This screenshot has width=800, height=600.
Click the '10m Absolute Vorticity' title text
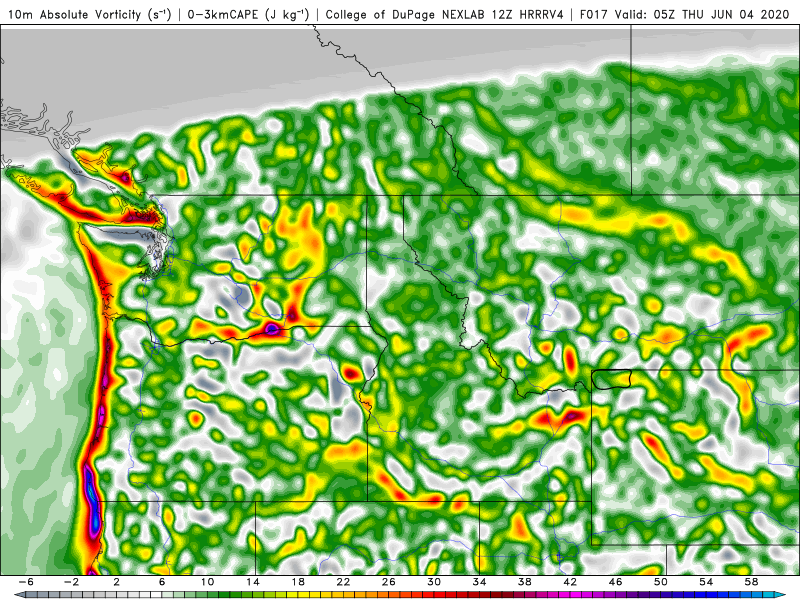(74, 14)
